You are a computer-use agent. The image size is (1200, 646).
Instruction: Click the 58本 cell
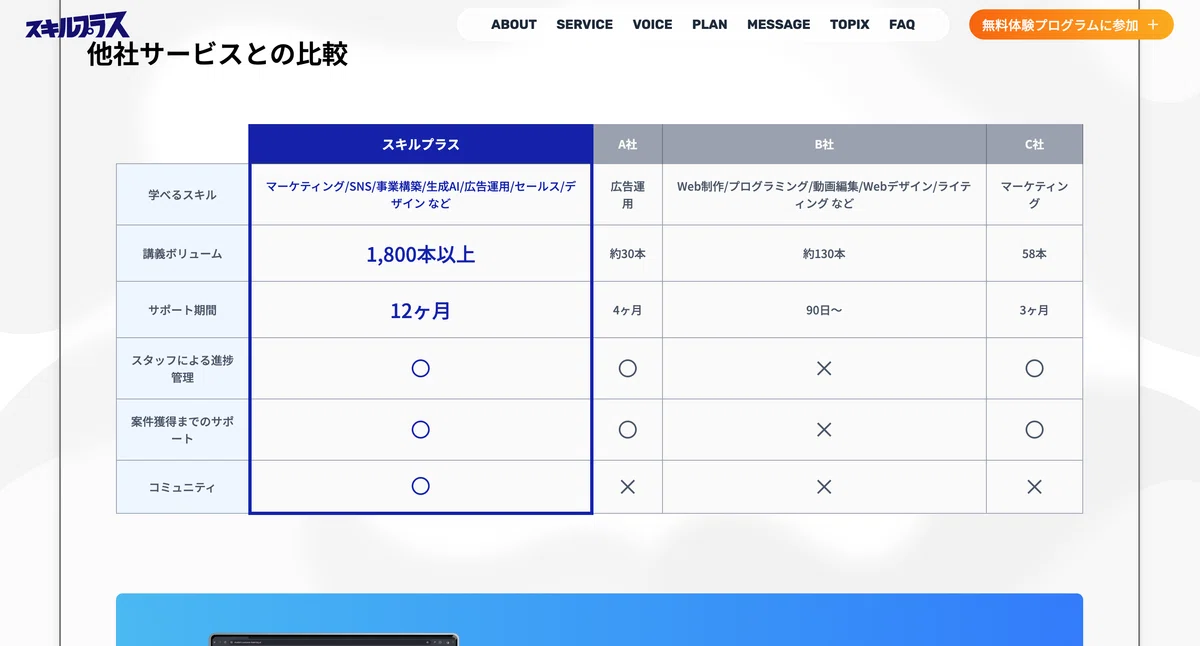(1035, 254)
